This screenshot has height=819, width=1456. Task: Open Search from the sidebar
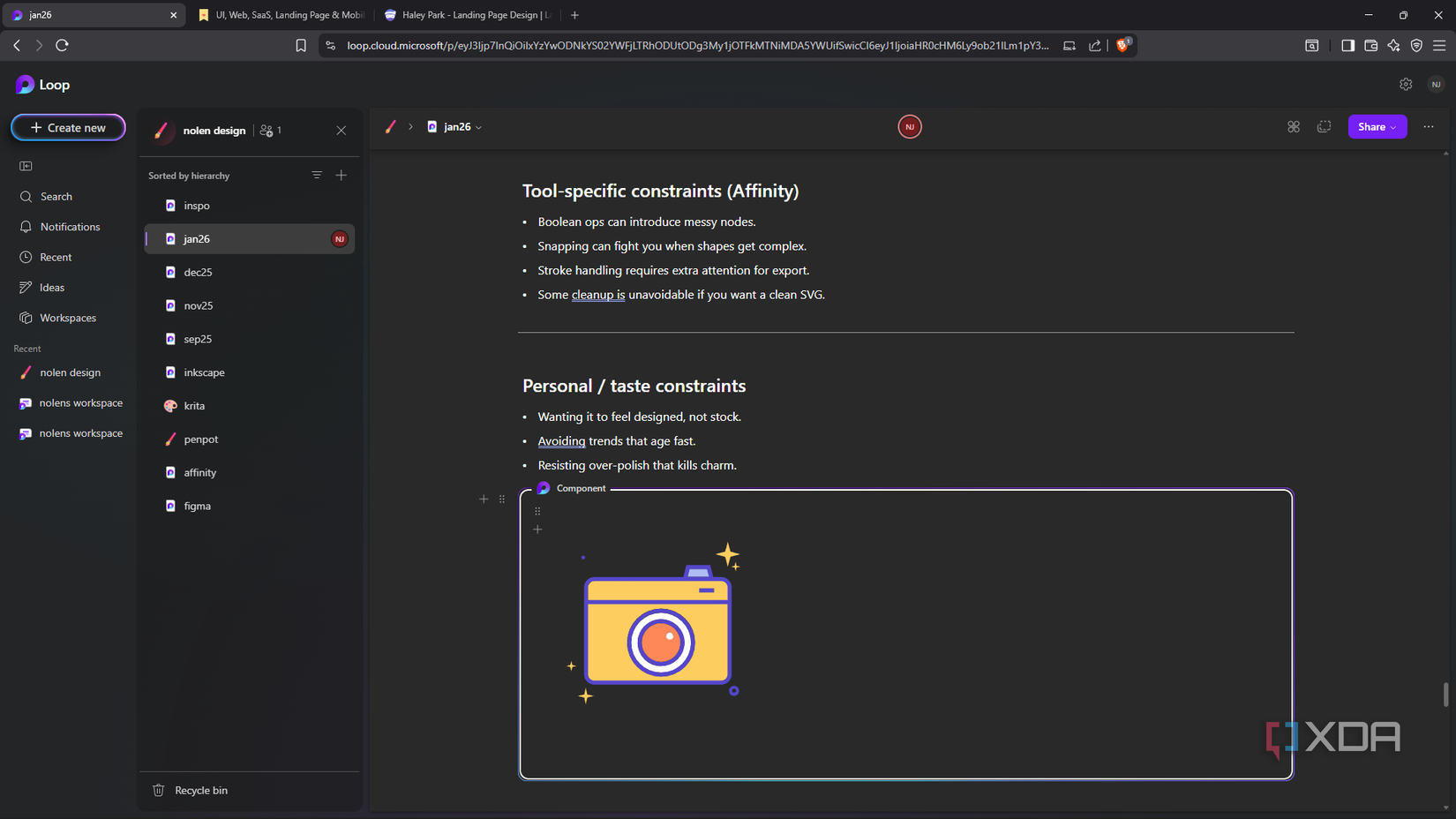56,196
